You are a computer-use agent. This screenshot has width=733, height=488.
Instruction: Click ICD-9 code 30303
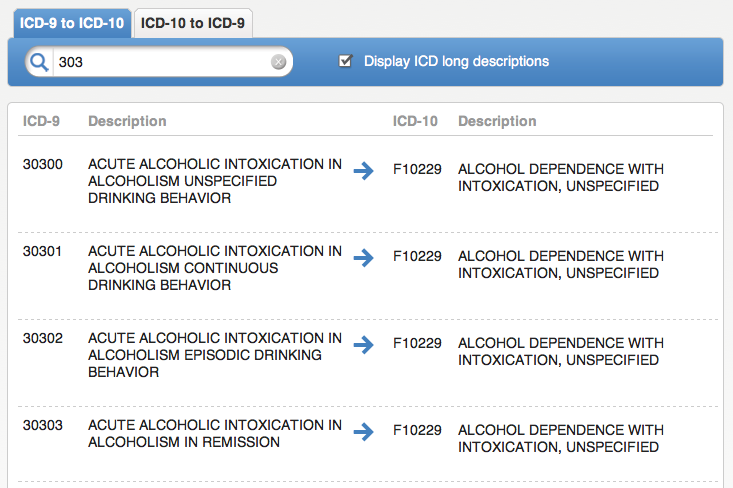tap(42, 425)
